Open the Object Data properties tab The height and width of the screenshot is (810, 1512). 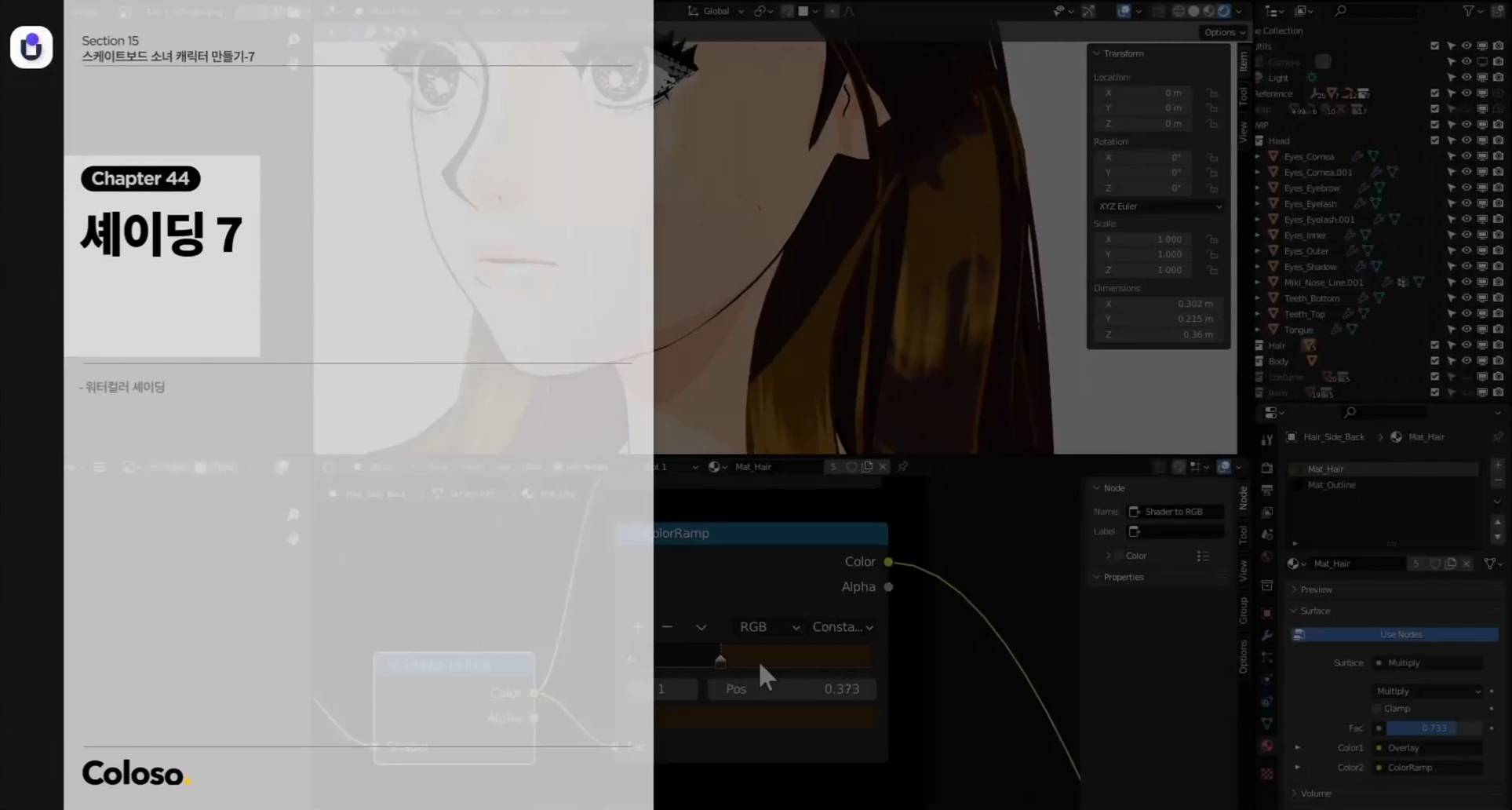pos(1267,723)
